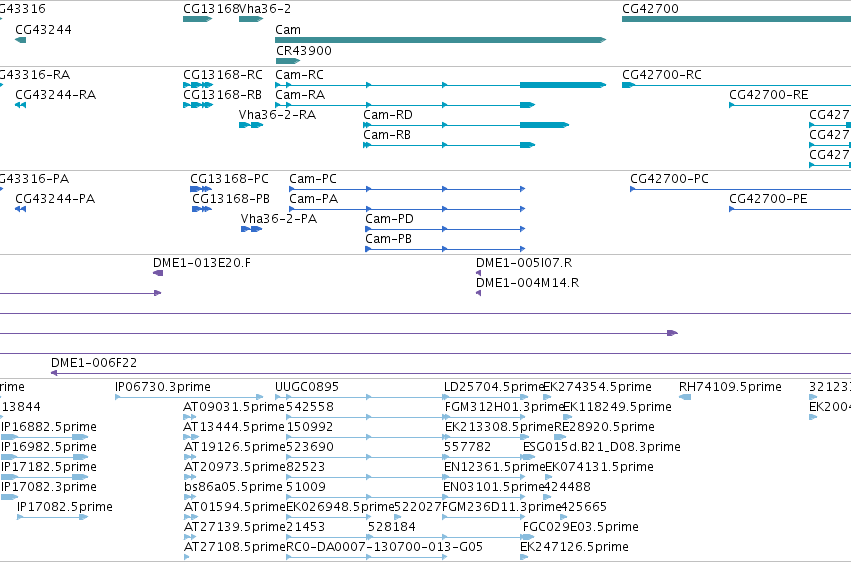Open the CG42700-PE protein label
The width and height of the screenshot is (851, 562).
(x=769, y=199)
